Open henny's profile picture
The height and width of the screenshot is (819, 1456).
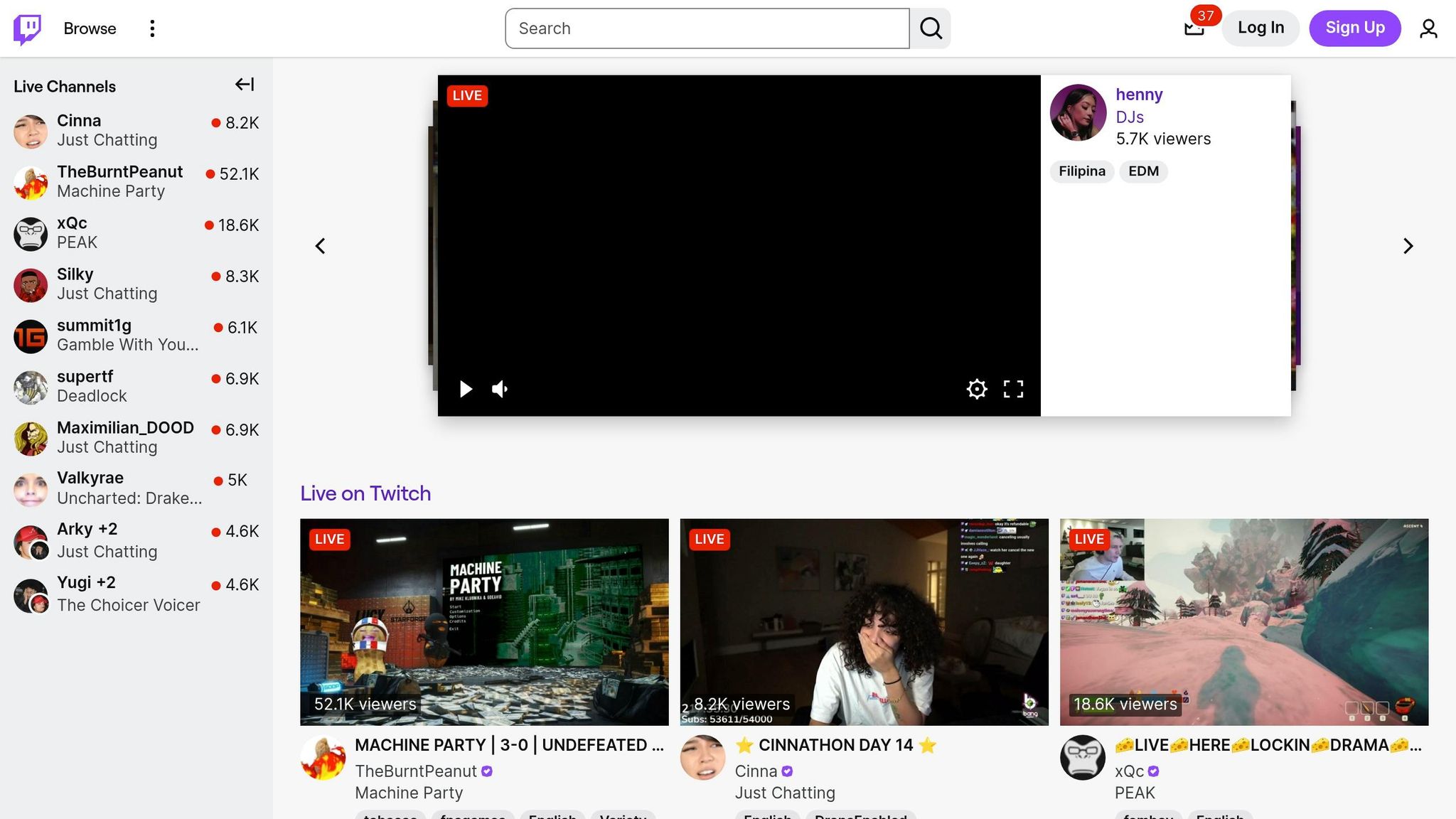coord(1078,113)
